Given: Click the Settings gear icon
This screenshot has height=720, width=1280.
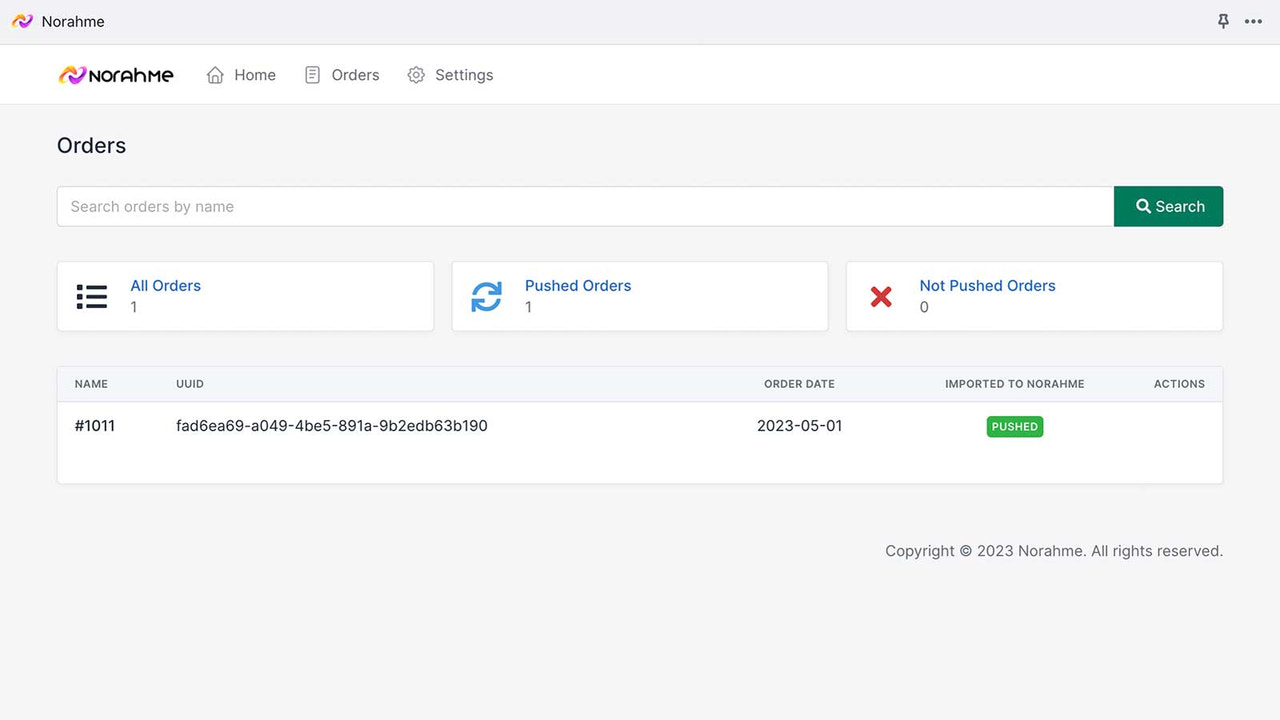Looking at the screenshot, I should (416, 74).
